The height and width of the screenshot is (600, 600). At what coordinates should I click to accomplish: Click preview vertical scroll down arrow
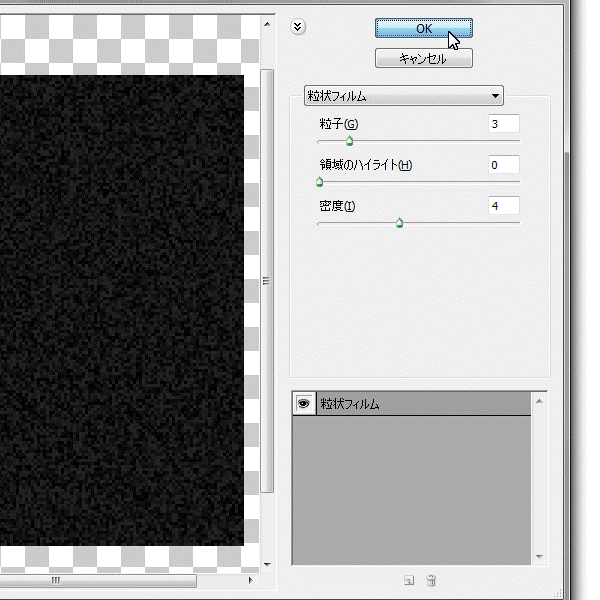pyautogui.click(x=267, y=564)
